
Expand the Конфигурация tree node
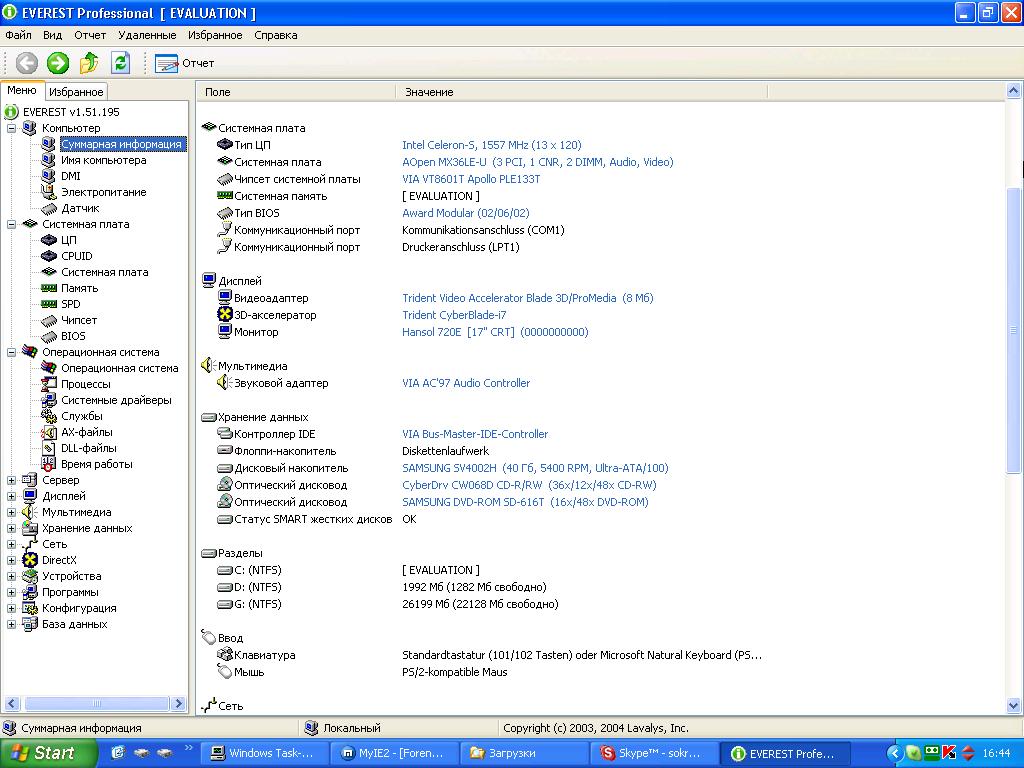click(11, 608)
